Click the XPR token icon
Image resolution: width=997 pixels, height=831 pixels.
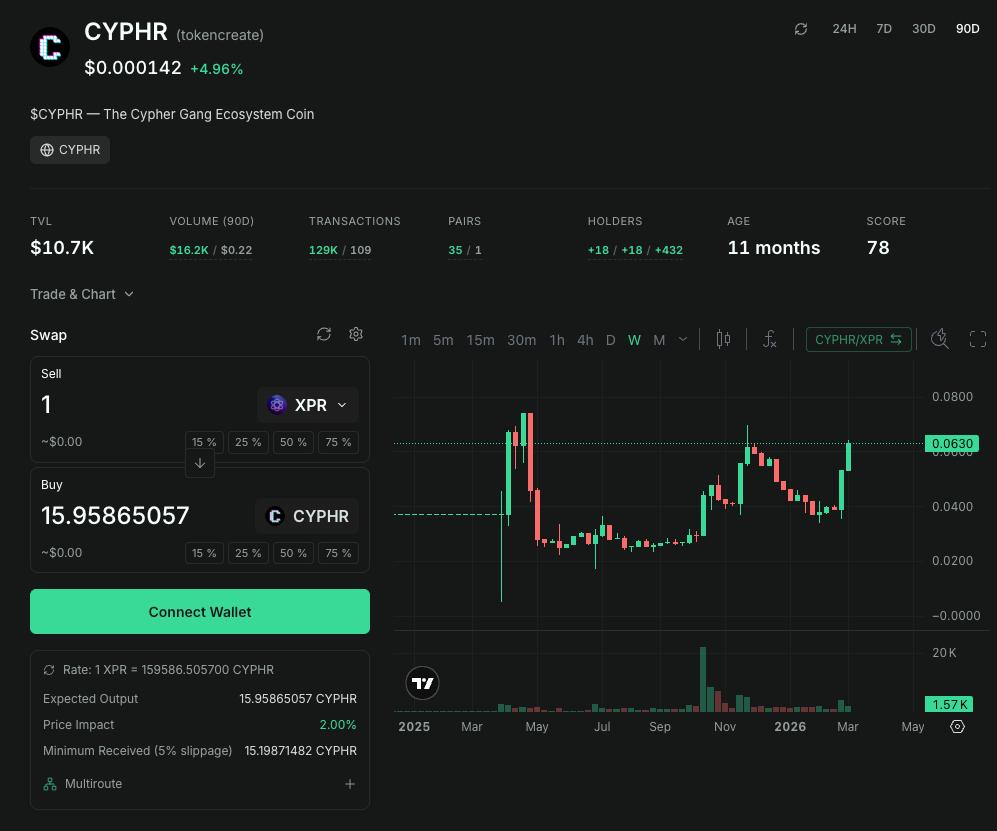pos(277,404)
